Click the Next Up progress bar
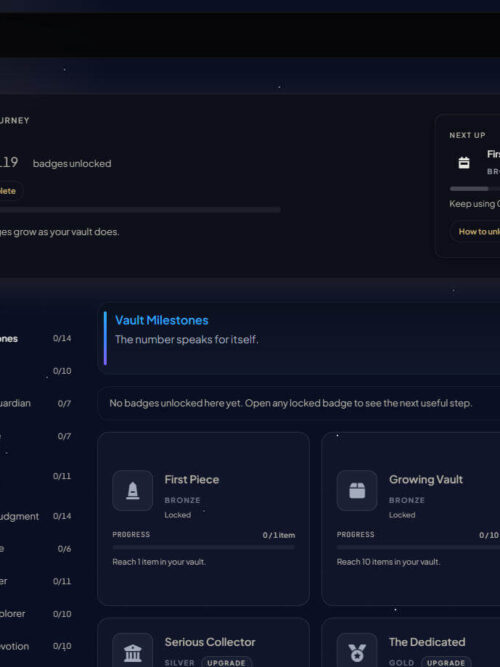Screen dimensions: 500x667 [x=475, y=188]
